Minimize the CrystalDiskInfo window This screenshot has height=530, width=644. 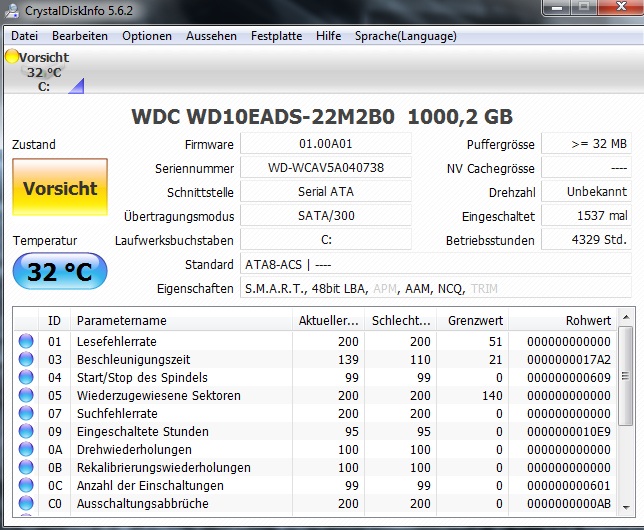pos(558,7)
